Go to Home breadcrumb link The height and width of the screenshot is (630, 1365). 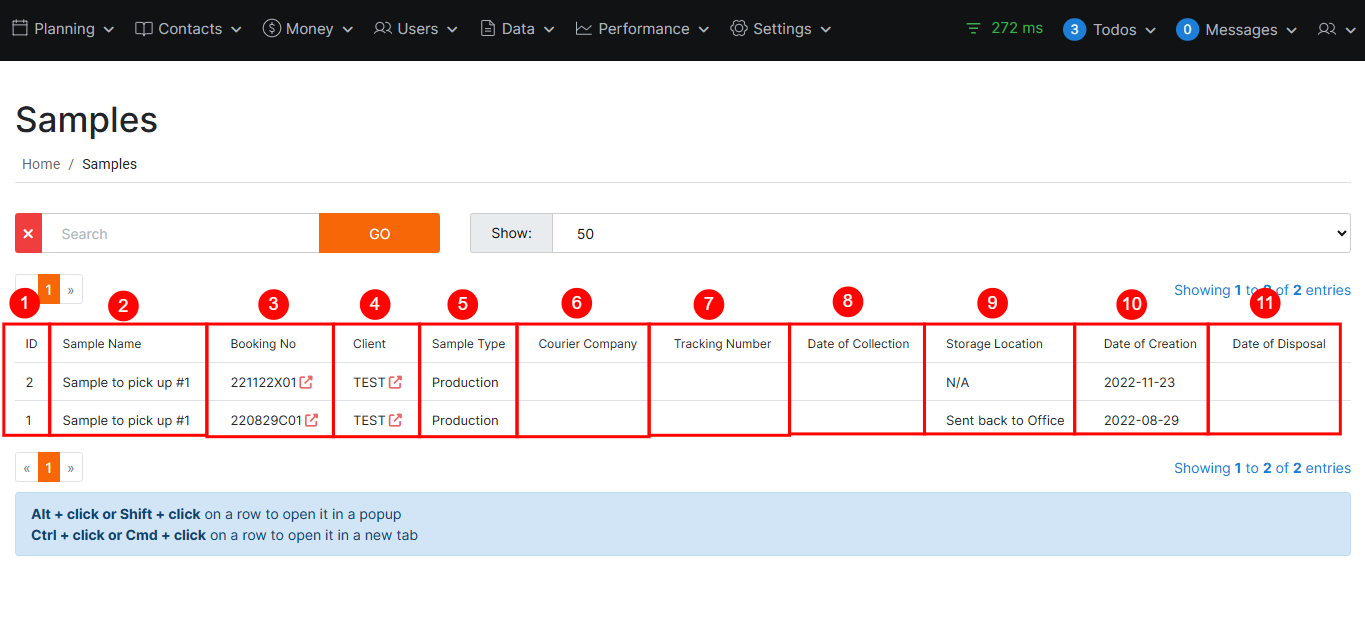pyautogui.click(x=41, y=164)
